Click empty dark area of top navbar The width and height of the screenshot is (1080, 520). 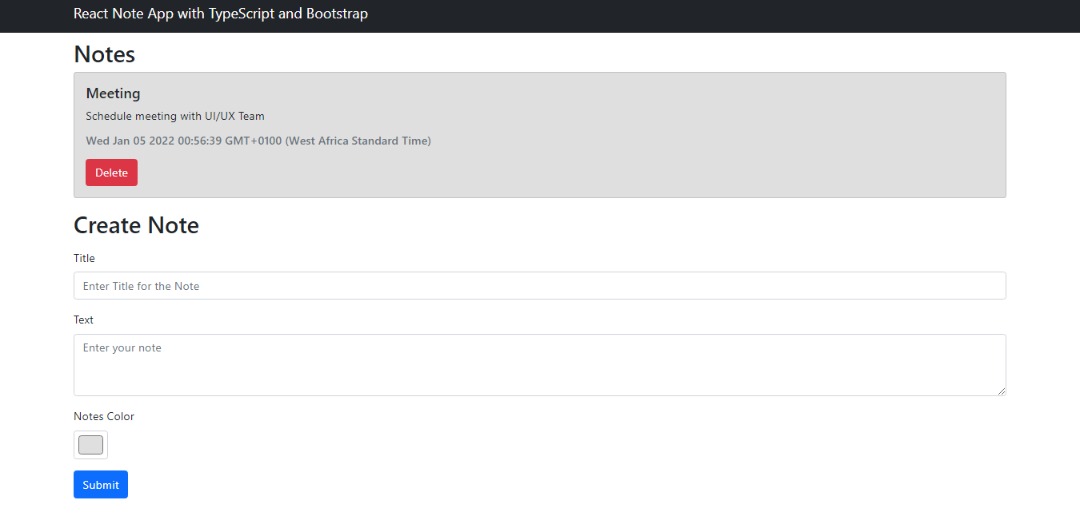[x=689, y=15]
